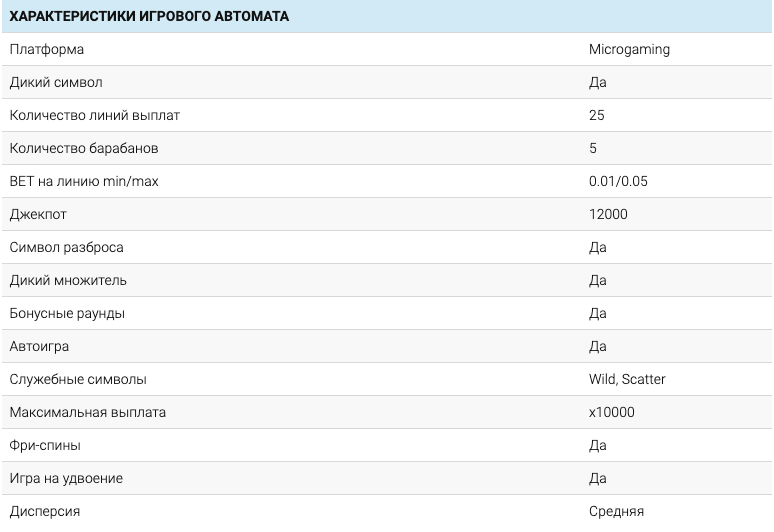Click the "Microgaming" platform value
This screenshot has width=774, height=532.
(629, 49)
